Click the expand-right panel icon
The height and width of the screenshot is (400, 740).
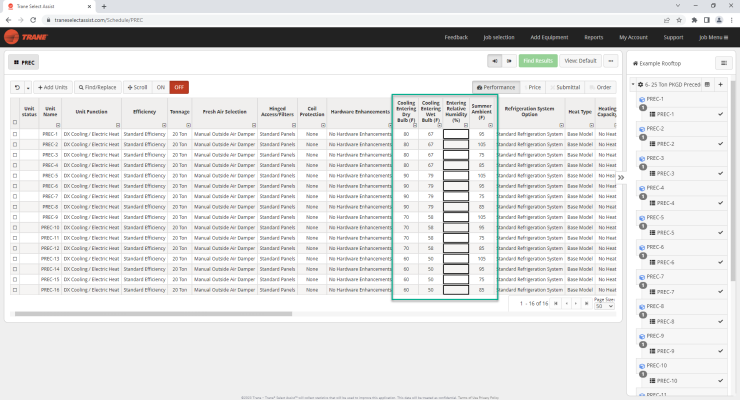point(509,61)
